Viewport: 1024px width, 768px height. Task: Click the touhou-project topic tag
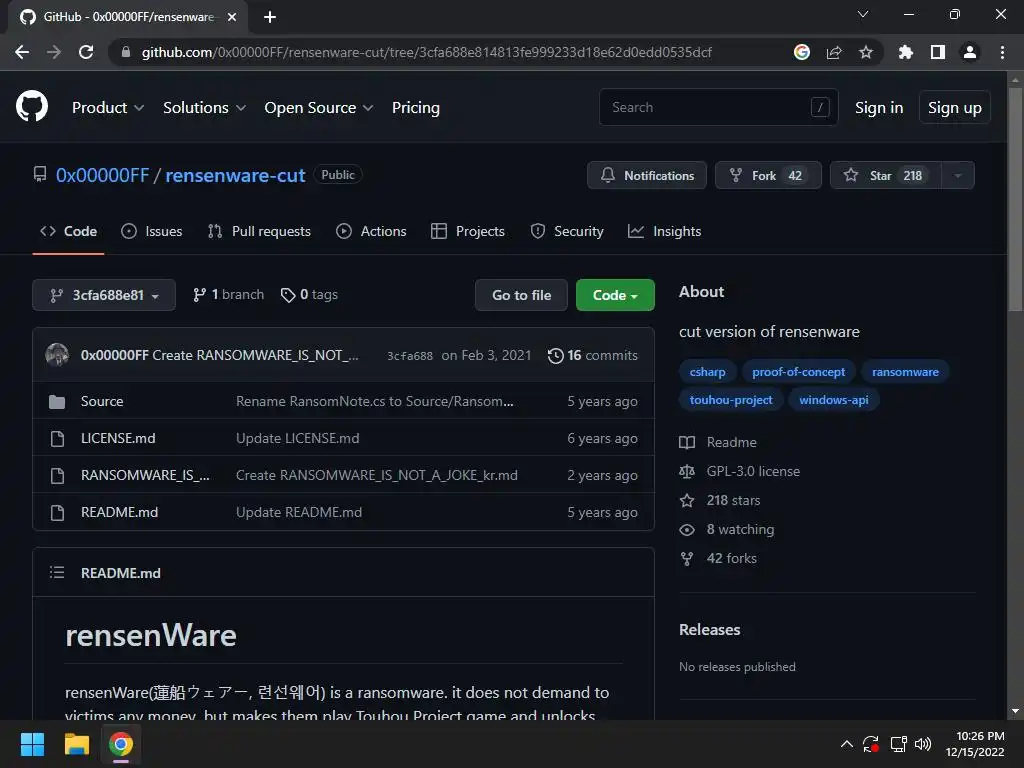coord(731,400)
